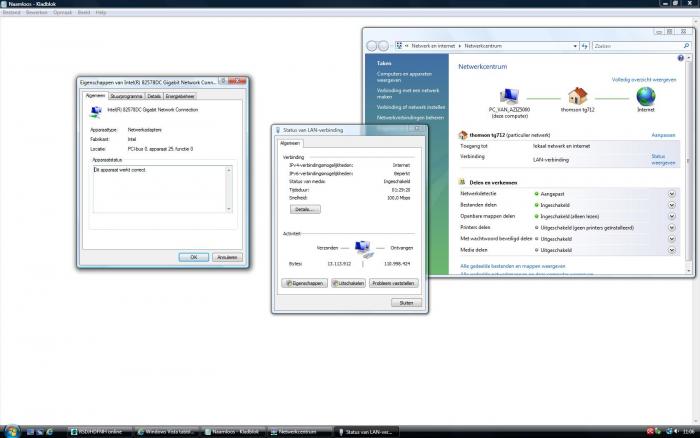The image size is (700, 438).
Task: Click the PC_VAN computer icon in Netwerkcentrum
Action: [509, 96]
